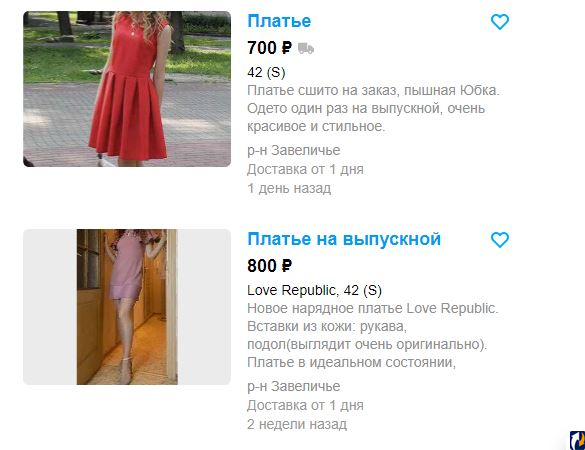Click the 42 (S) size under 700 ₽
The image size is (585, 450).
(x=266, y=72)
